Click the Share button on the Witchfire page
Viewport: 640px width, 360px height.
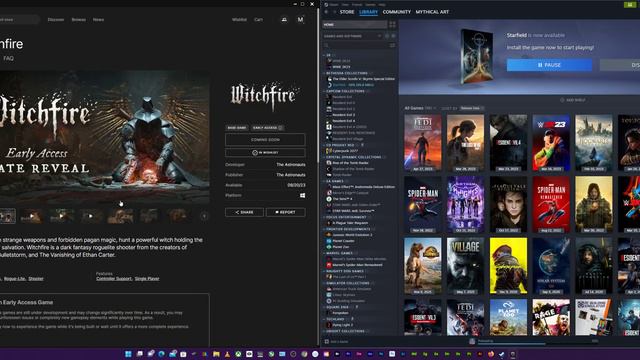point(244,212)
